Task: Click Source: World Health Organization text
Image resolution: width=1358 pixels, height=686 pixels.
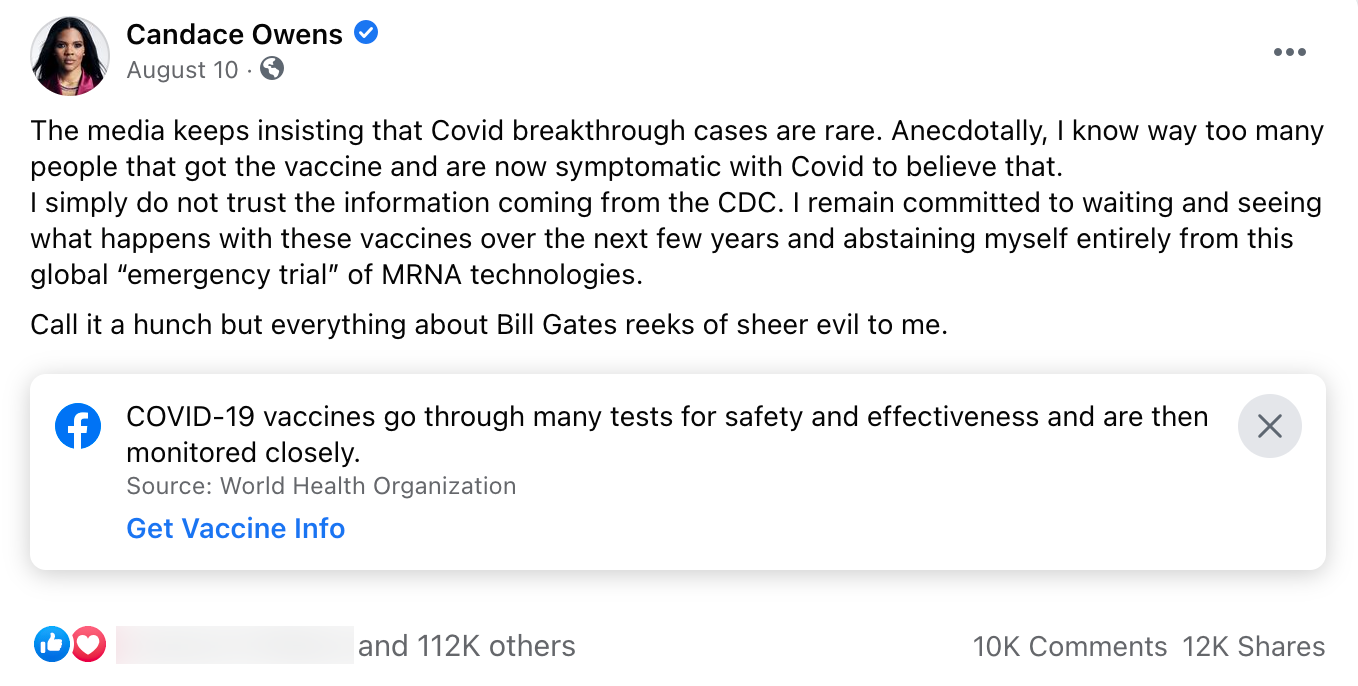Action: [x=321, y=486]
